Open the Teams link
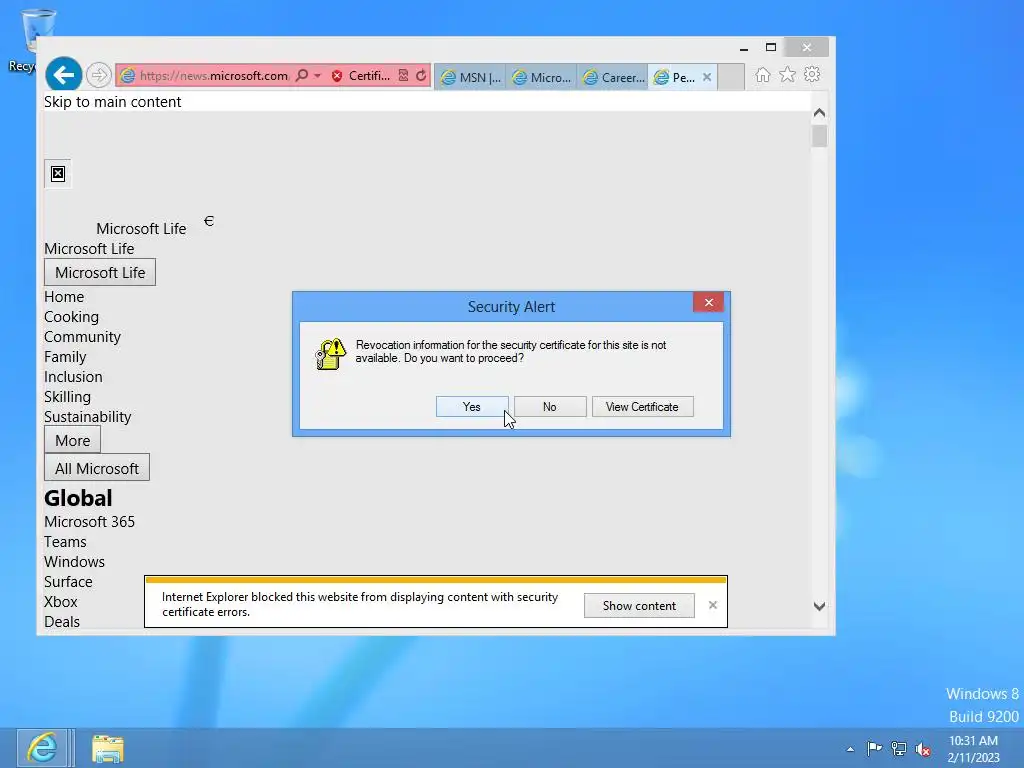 point(65,542)
